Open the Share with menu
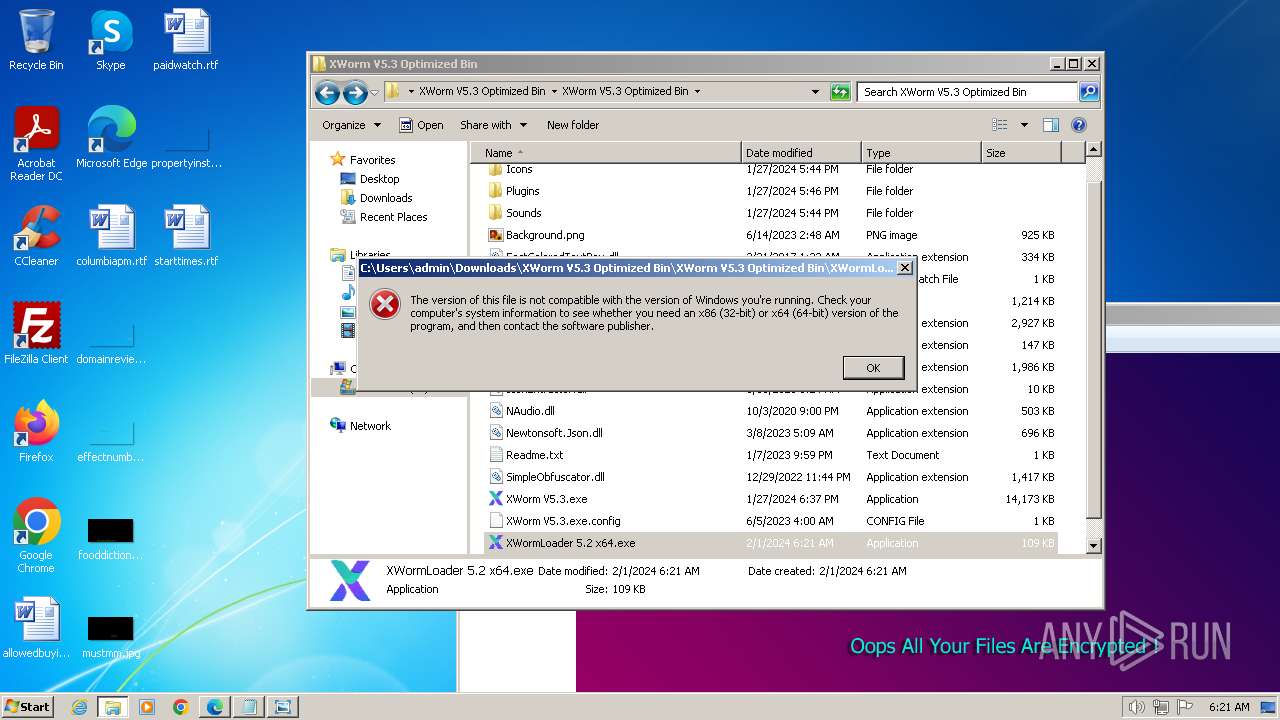 point(493,125)
